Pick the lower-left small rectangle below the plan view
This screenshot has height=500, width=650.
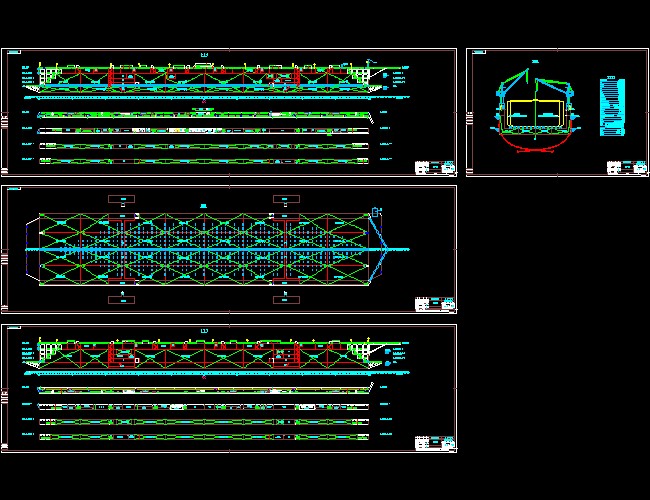pyautogui.click(x=121, y=300)
